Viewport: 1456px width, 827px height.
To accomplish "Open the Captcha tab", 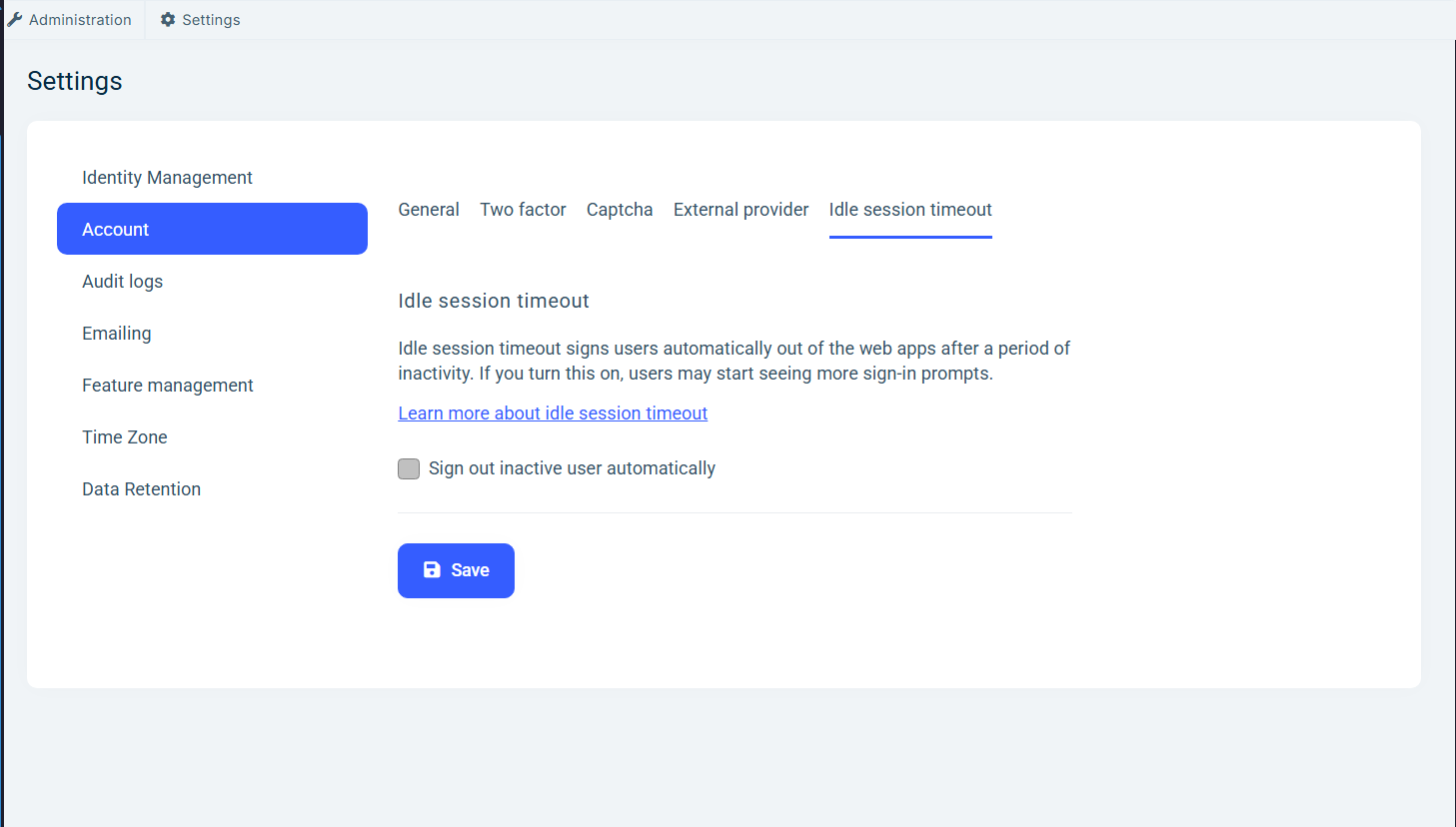I will tap(620, 209).
